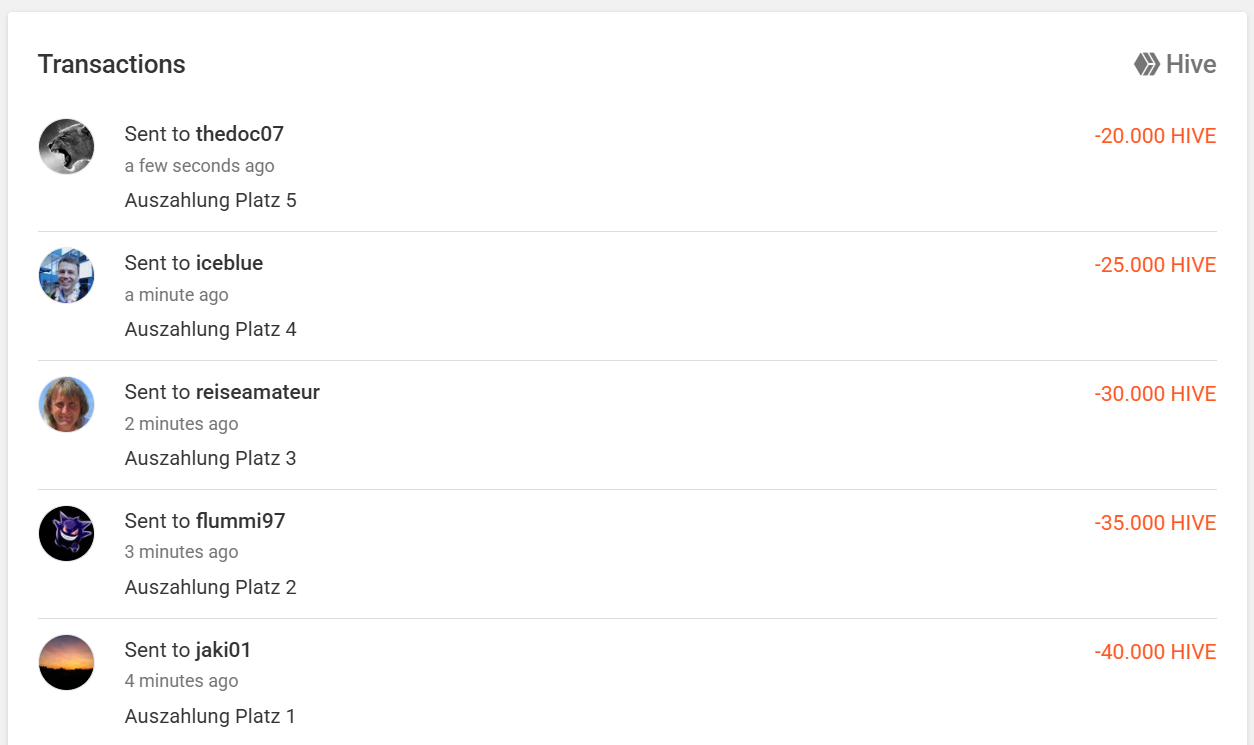Click the -30.000 HIVE amount
Image resolution: width=1254 pixels, height=745 pixels.
(x=1155, y=394)
